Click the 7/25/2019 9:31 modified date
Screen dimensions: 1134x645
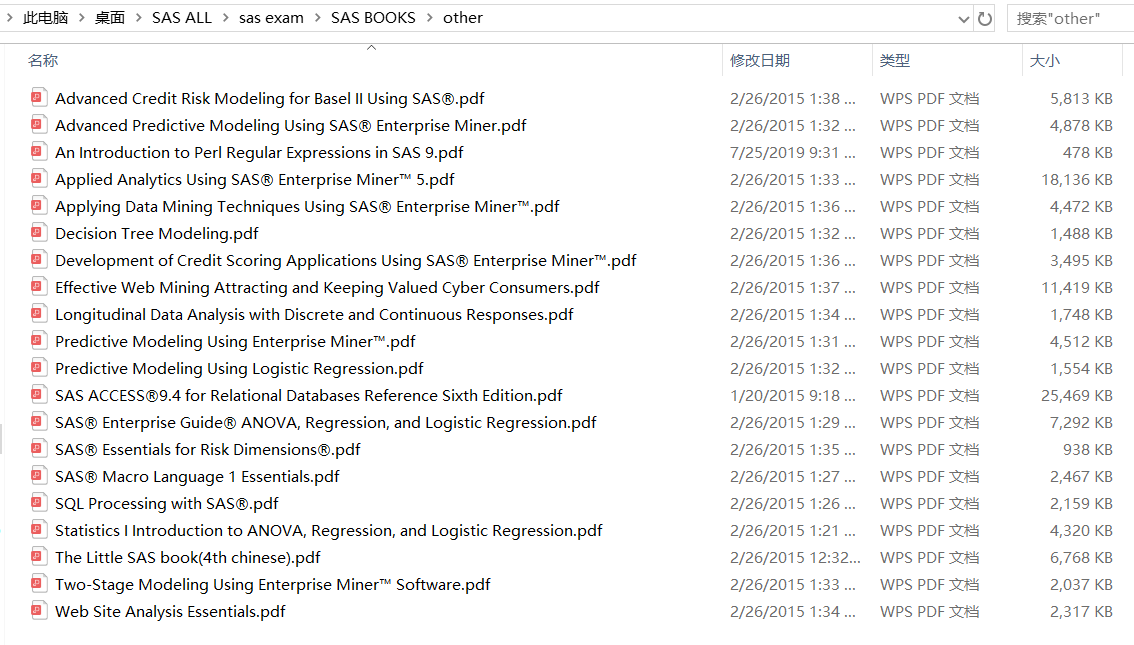tap(793, 153)
